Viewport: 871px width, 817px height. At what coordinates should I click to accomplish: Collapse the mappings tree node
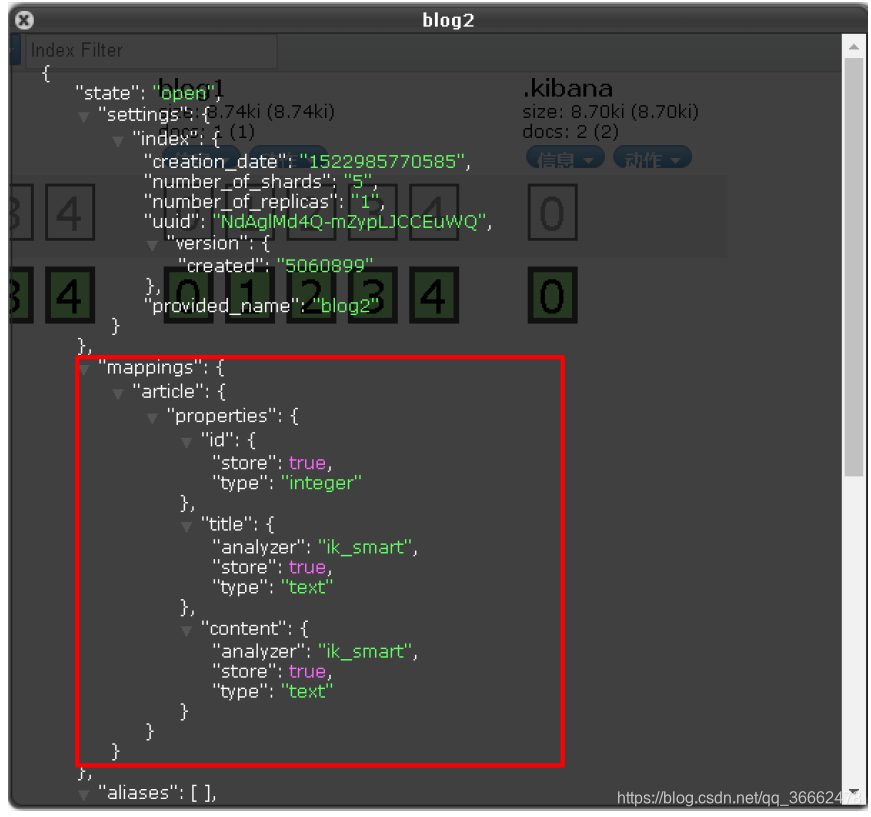pyautogui.click(x=84, y=368)
